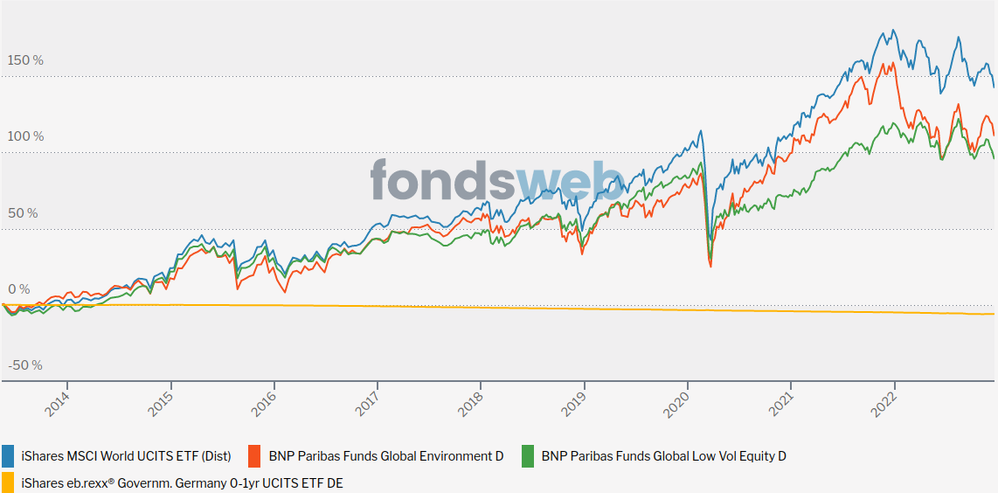Click the yellow iShares eb.rexx legend swatch

(x=9, y=482)
